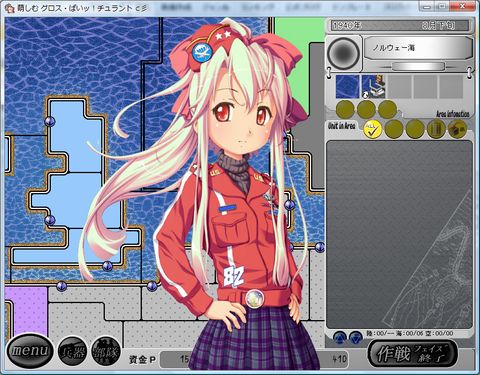Click the anchor marker near the character's right shoulder
The height and width of the screenshot is (375, 480).
289,205
